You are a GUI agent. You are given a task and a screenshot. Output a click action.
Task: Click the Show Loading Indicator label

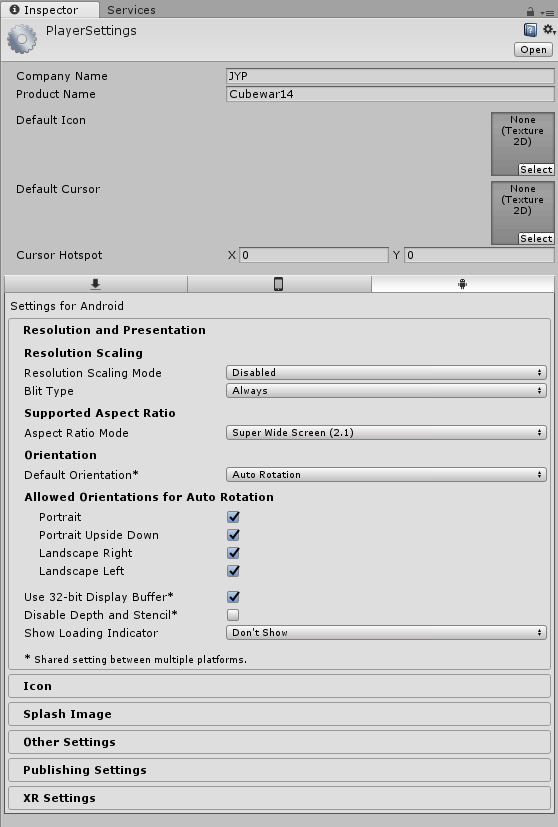(91, 633)
